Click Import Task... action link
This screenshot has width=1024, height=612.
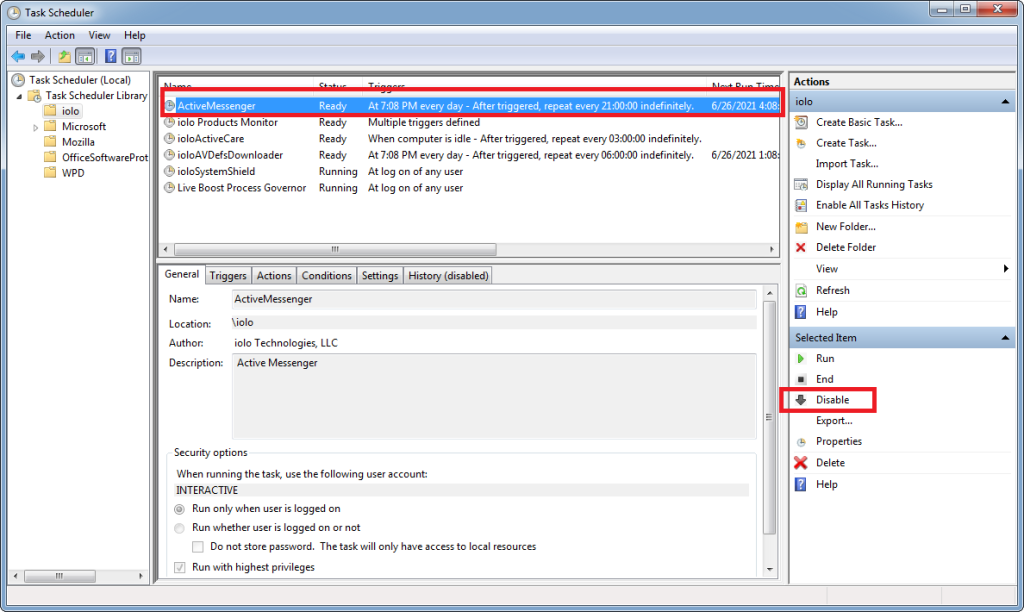point(847,164)
